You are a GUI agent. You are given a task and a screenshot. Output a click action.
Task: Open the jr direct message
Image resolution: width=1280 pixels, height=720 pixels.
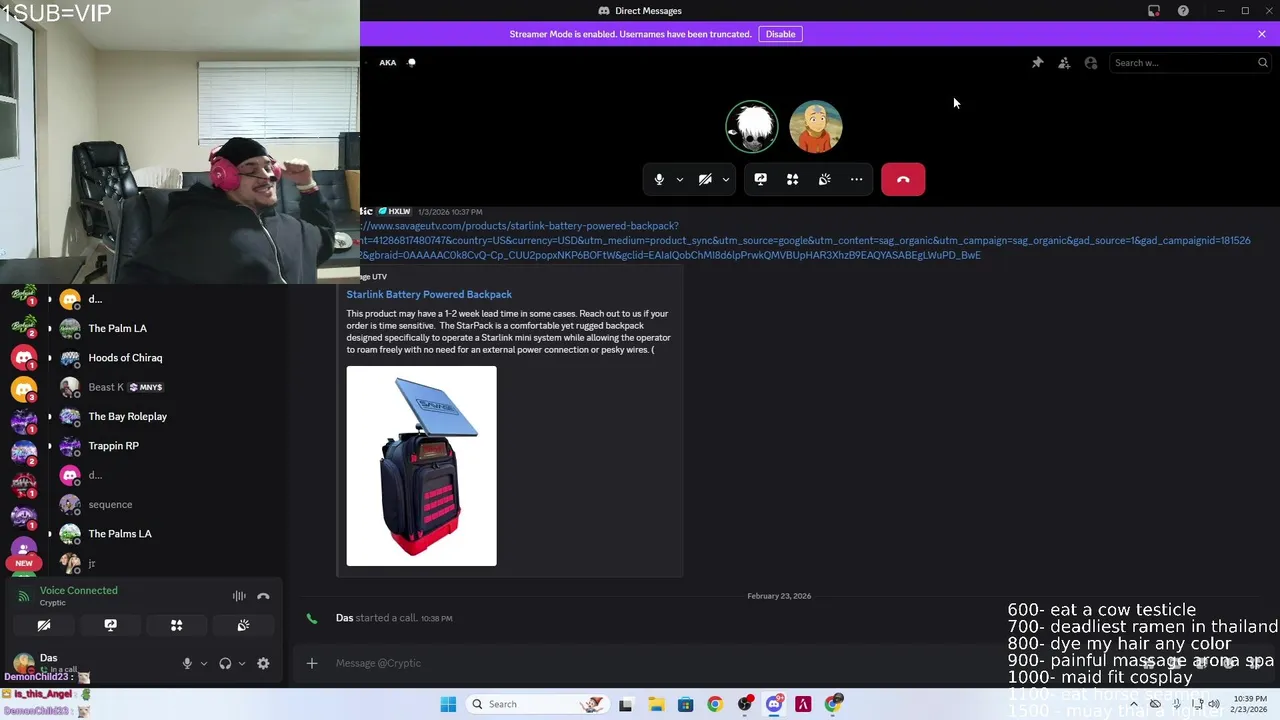tap(91, 564)
